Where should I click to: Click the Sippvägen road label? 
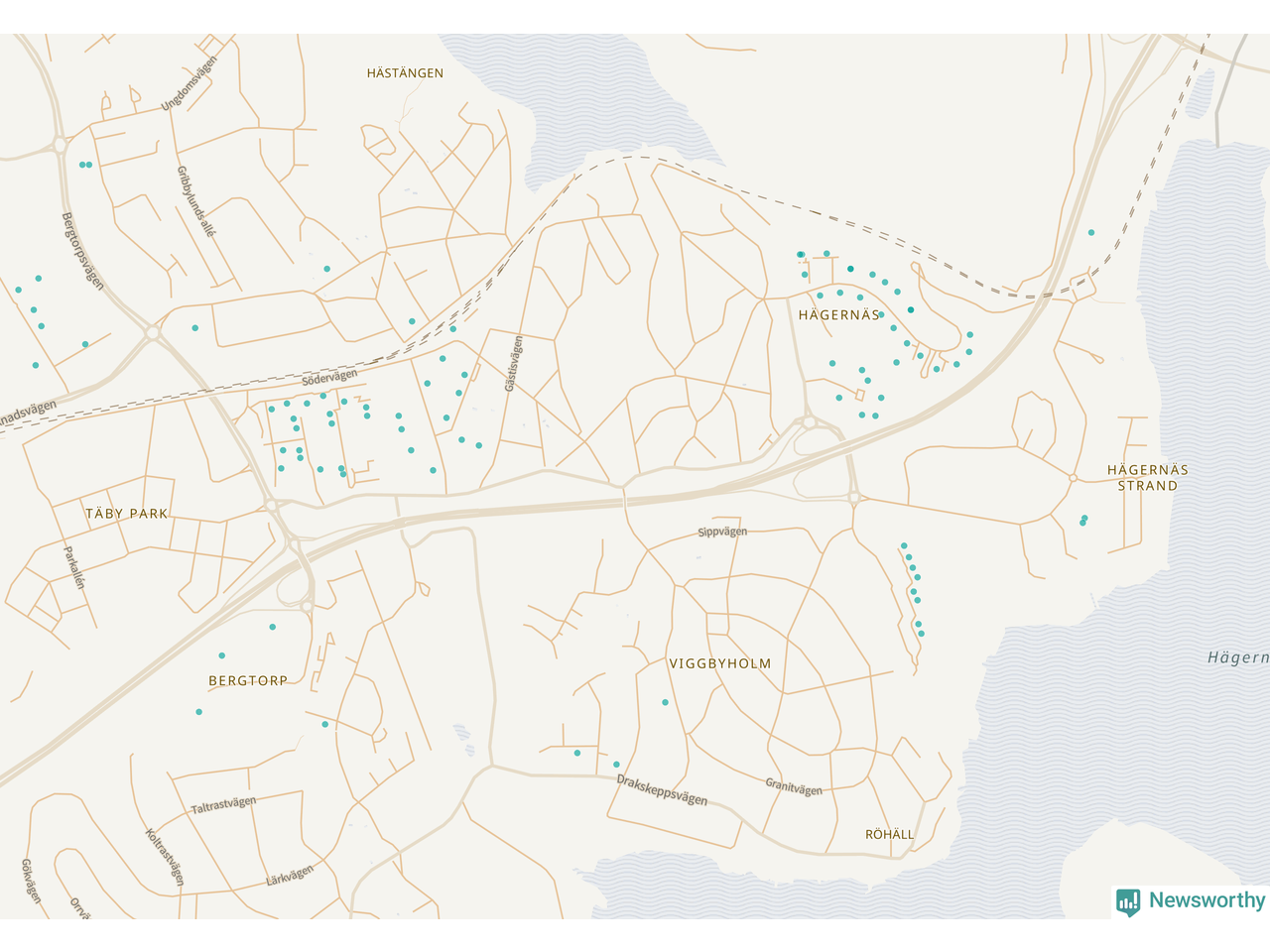click(x=722, y=533)
